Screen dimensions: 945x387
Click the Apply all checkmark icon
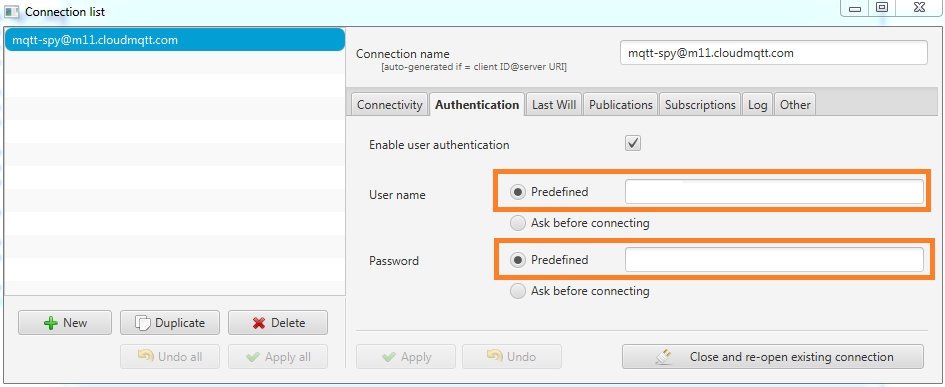point(254,357)
